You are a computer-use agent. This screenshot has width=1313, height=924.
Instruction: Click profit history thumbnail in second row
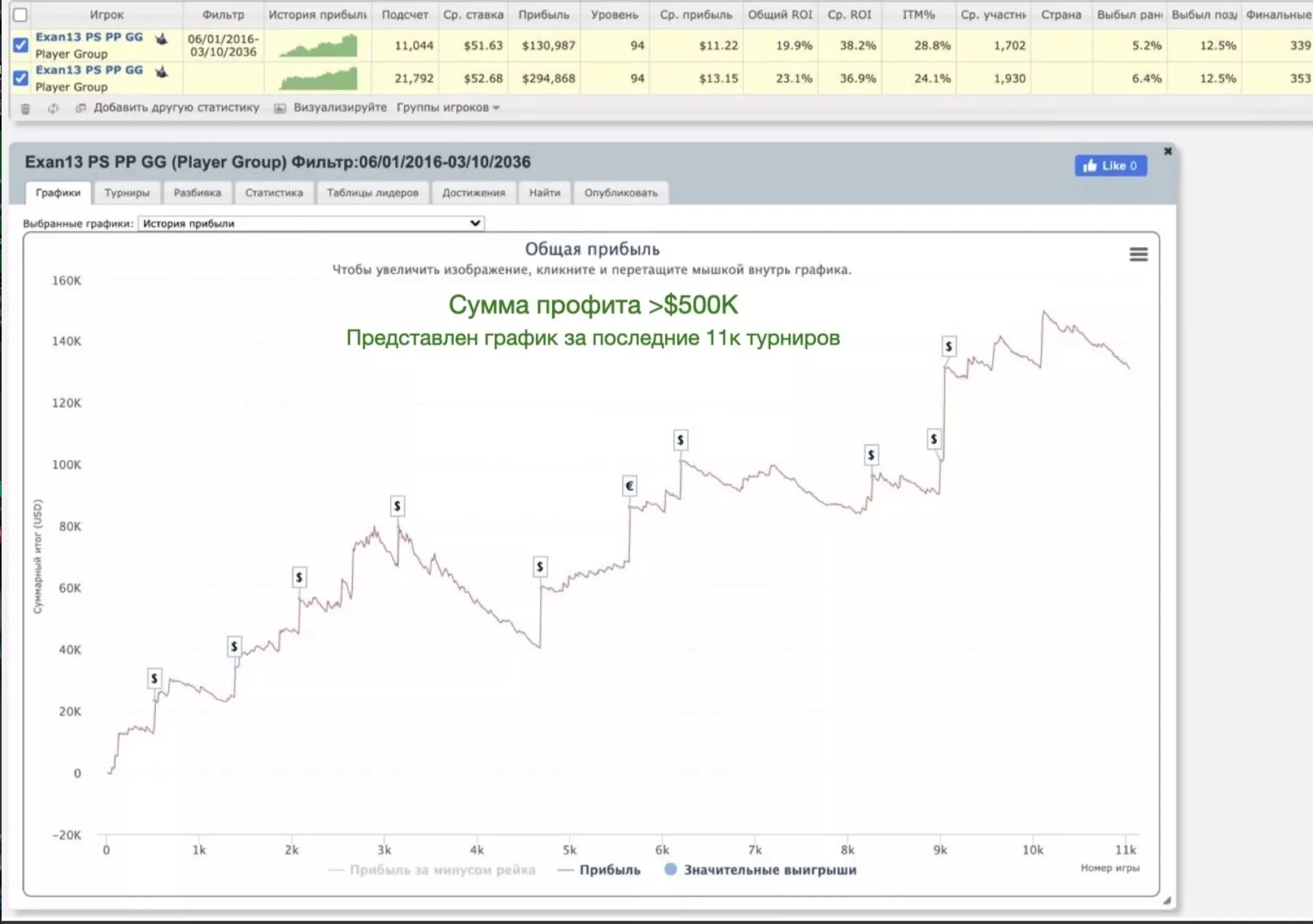(318, 79)
